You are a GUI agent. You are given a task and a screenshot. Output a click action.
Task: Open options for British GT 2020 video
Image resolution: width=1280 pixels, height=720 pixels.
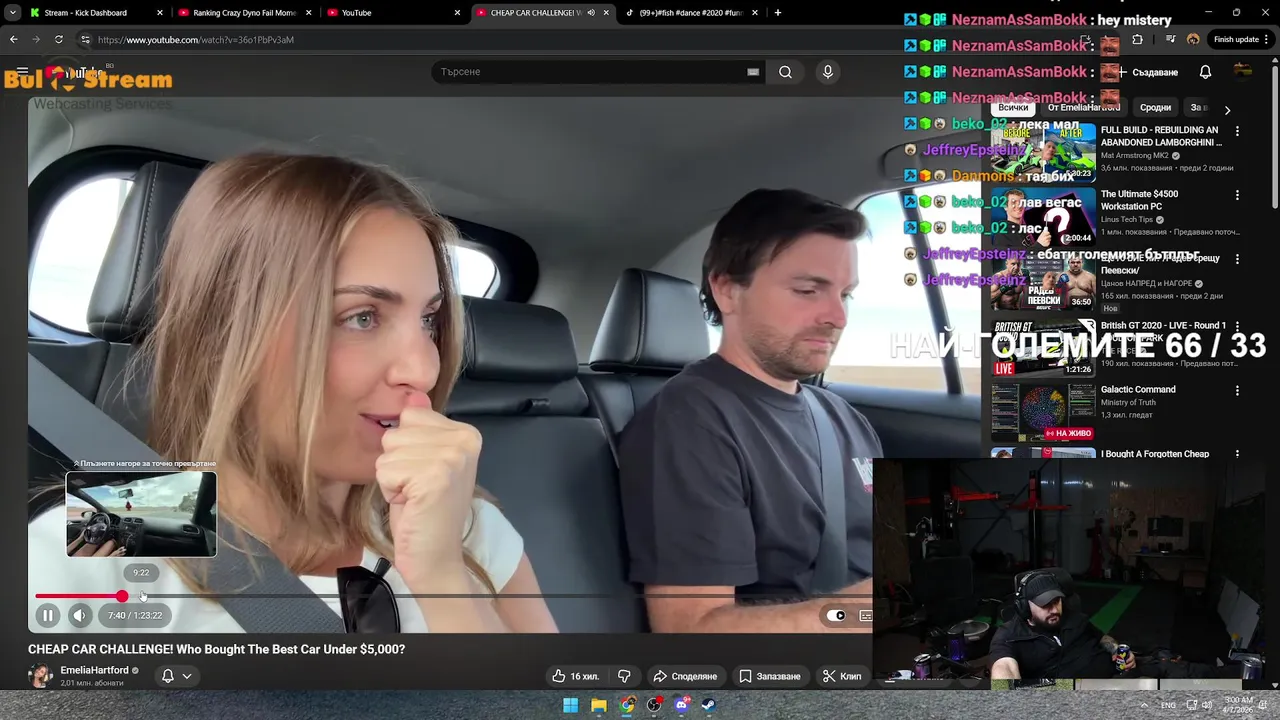click(1237, 326)
